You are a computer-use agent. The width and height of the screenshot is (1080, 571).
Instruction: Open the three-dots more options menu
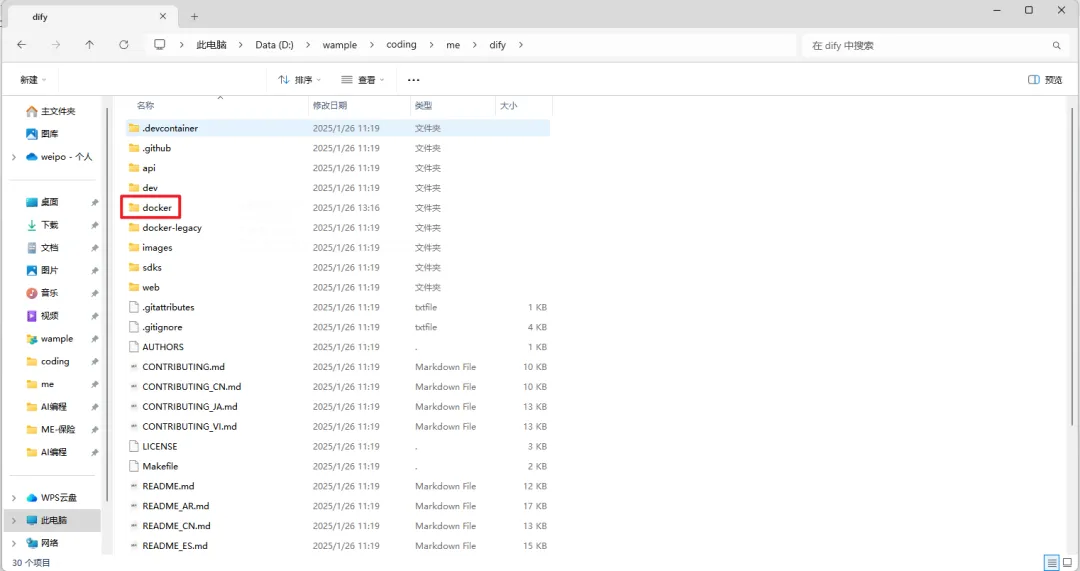click(414, 80)
